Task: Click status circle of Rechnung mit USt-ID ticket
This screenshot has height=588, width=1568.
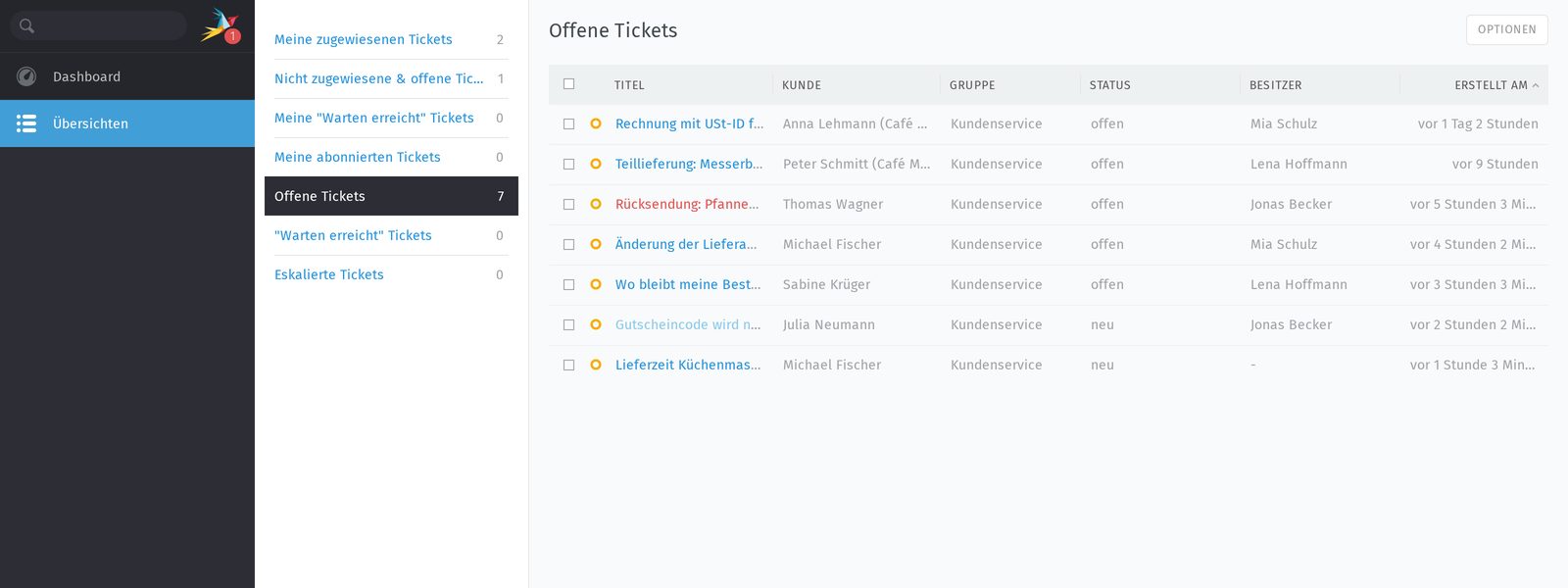Action: 596,123
